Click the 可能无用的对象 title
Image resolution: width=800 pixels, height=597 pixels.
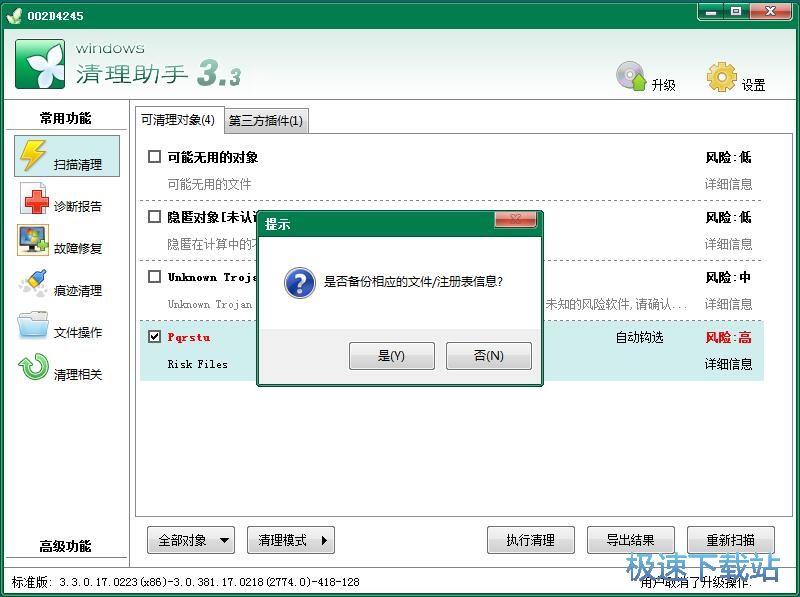(213, 157)
